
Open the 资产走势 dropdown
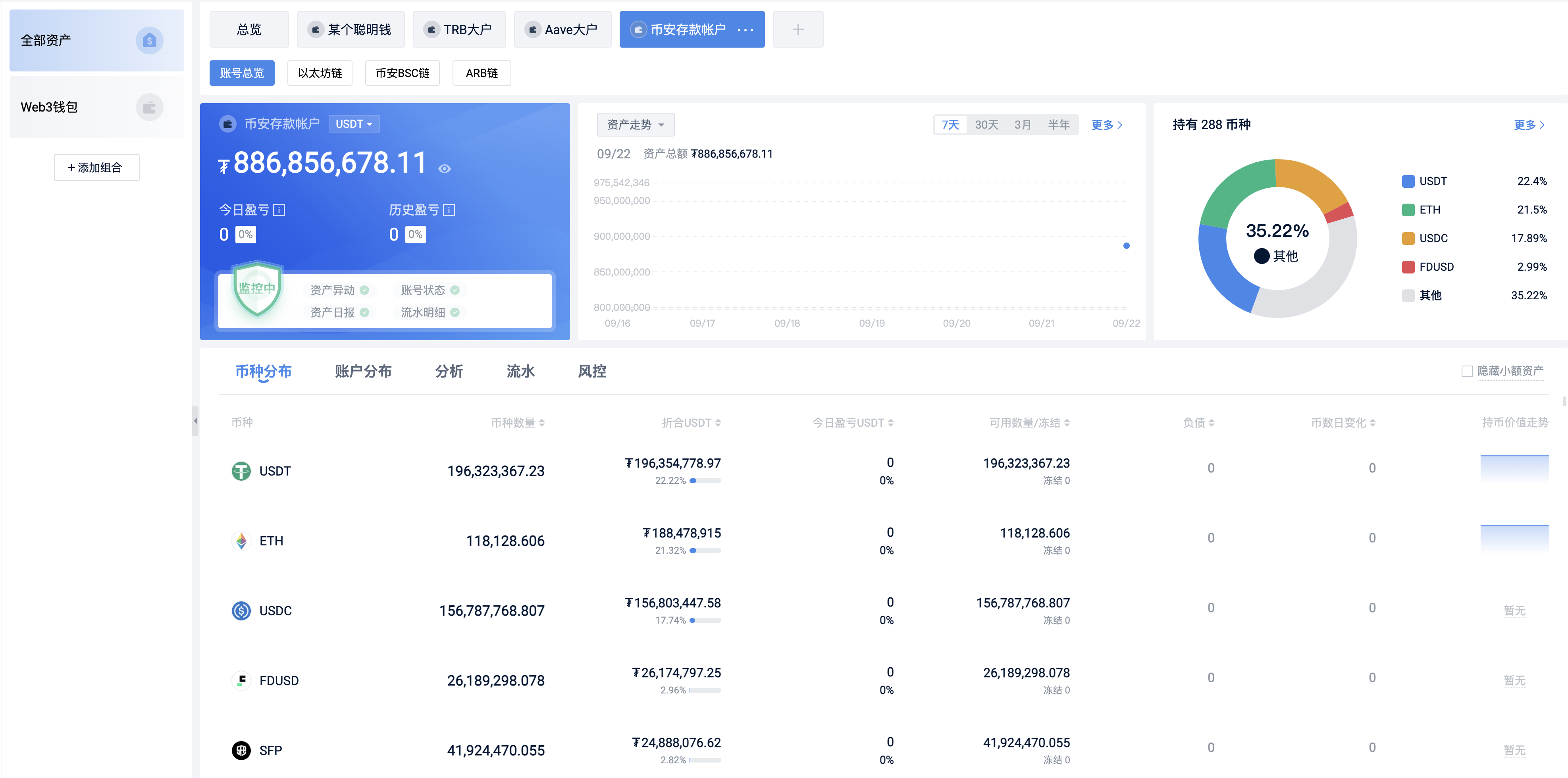(x=636, y=125)
